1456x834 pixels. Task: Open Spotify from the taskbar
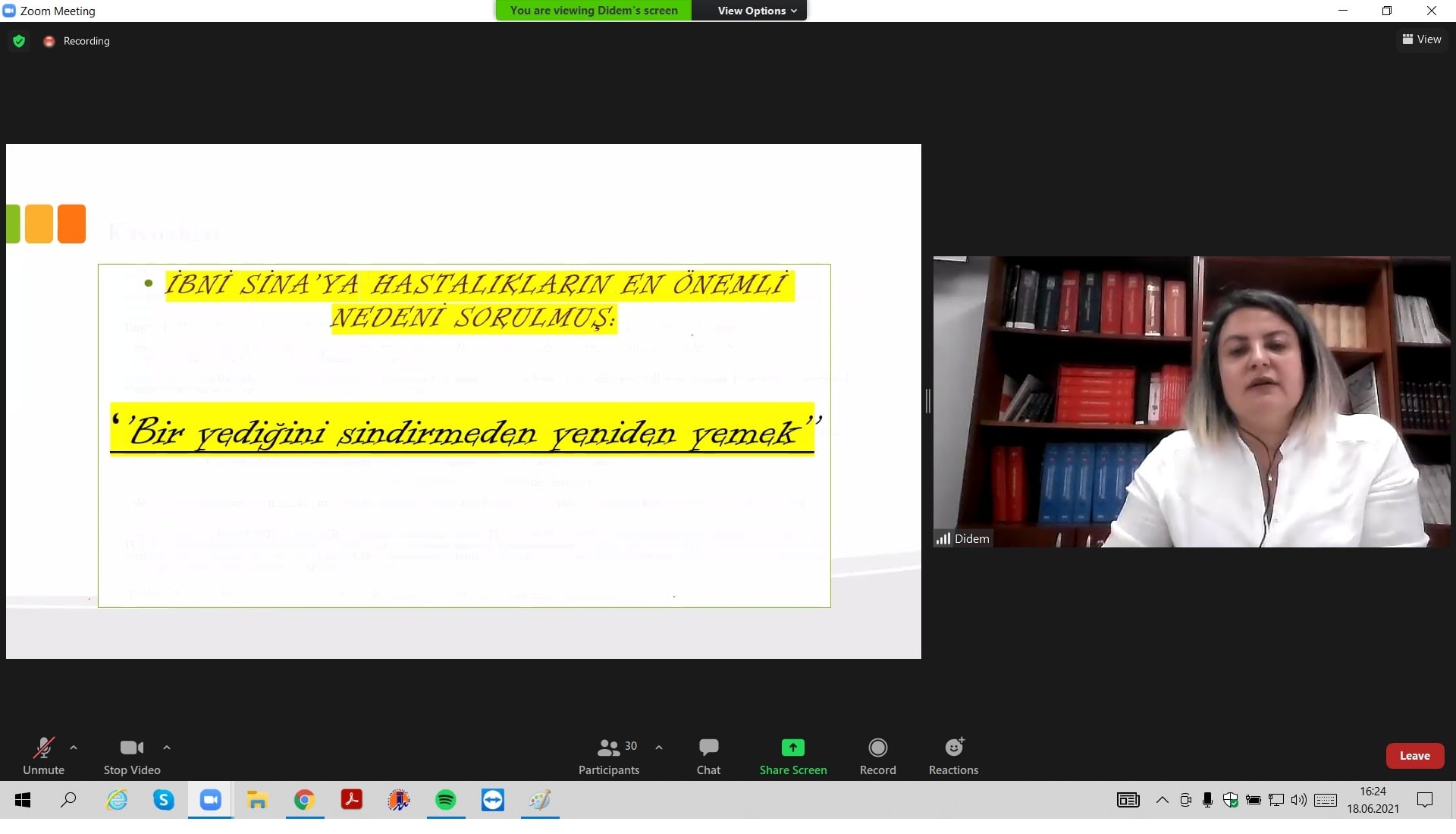[x=446, y=800]
